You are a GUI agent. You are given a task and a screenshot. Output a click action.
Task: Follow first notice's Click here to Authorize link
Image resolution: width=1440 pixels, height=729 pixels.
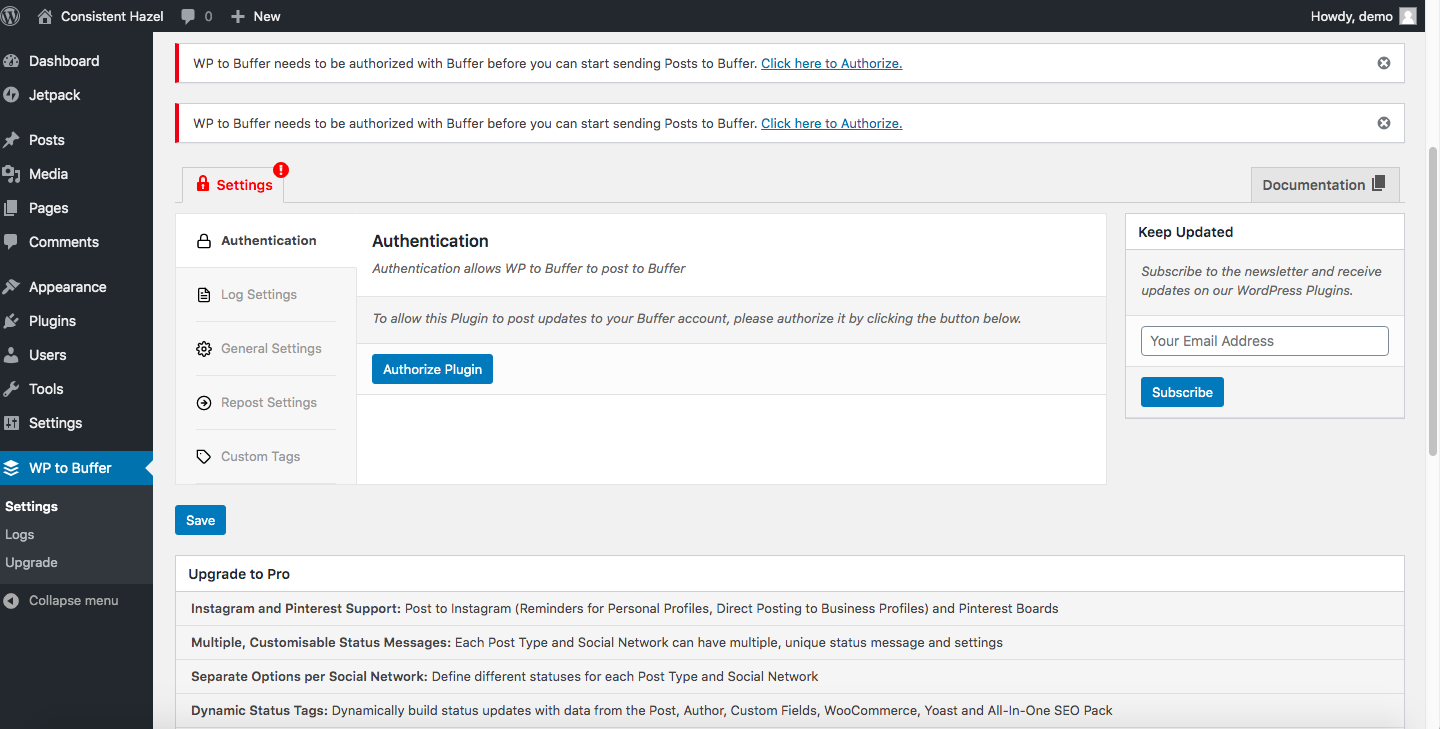click(832, 63)
